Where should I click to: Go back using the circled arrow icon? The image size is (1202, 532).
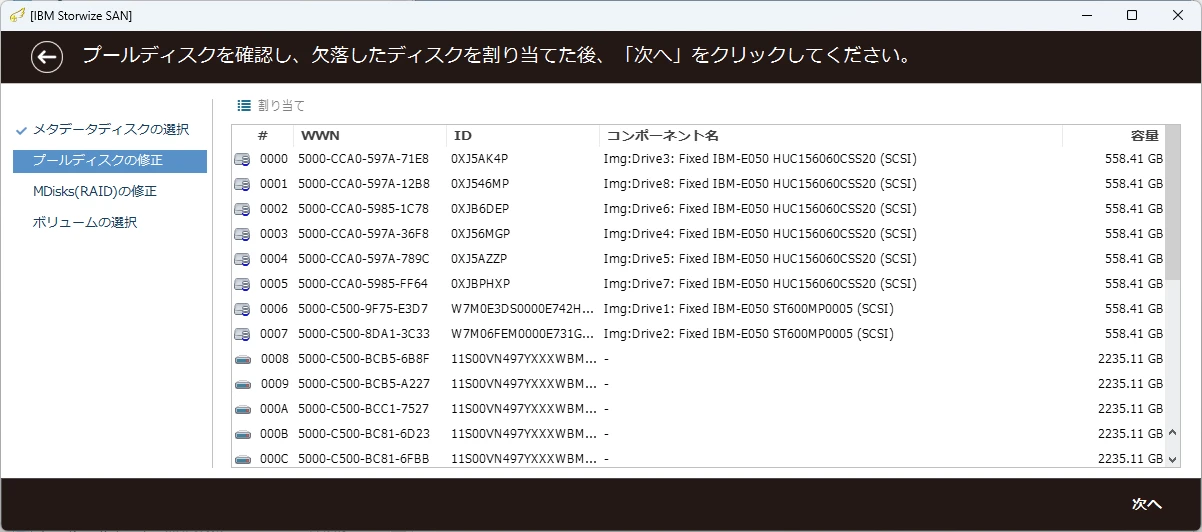tap(47, 56)
